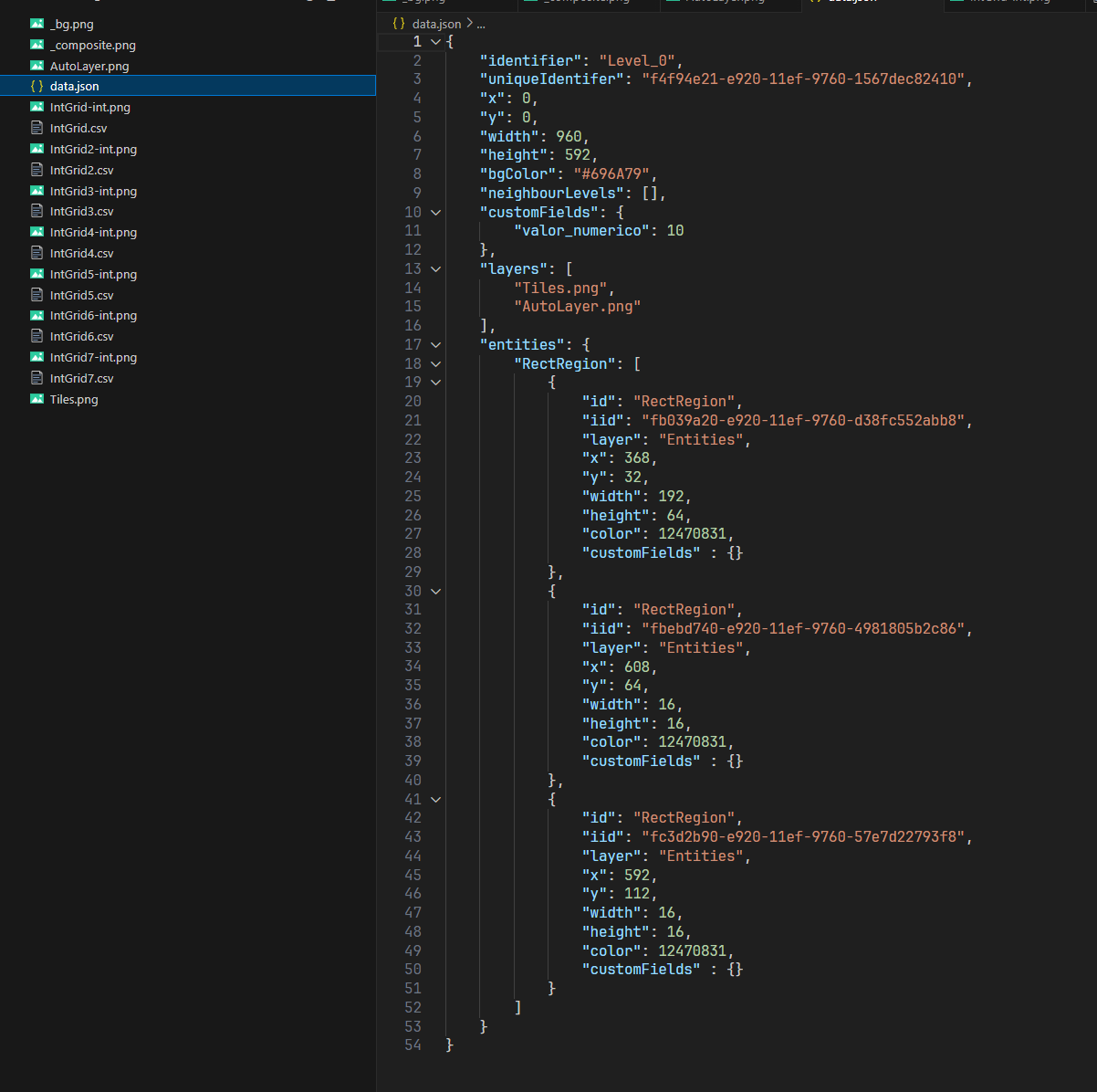This screenshot has width=1097, height=1092.
Task: Click the image icon beside _bg.png
Action: pyautogui.click(x=37, y=24)
